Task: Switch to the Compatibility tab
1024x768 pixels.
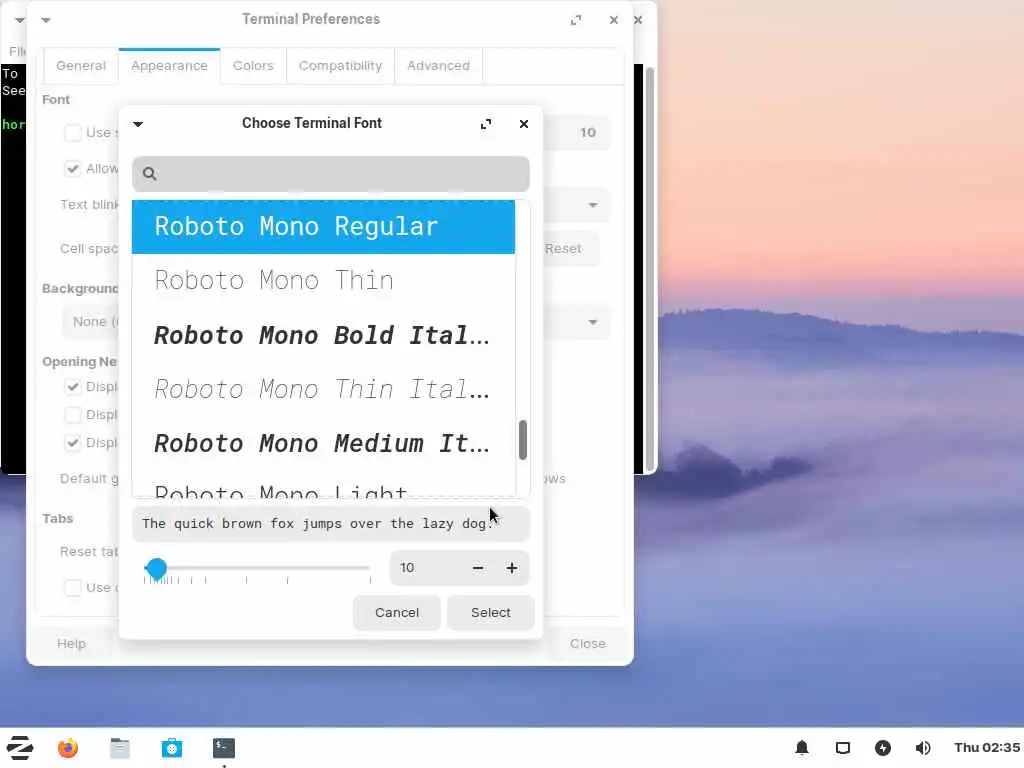Action: tap(340, 66)
